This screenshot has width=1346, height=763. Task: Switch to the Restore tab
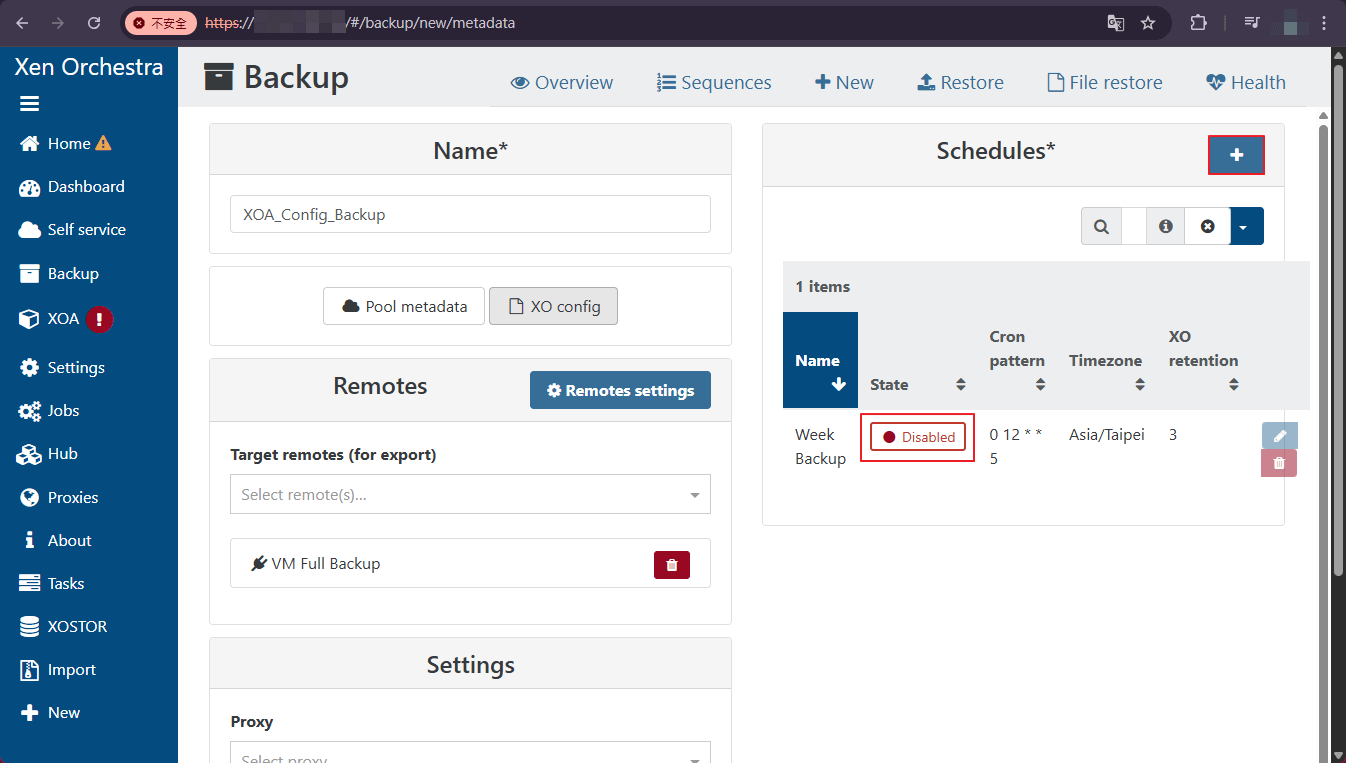click(x=960, y=83)
